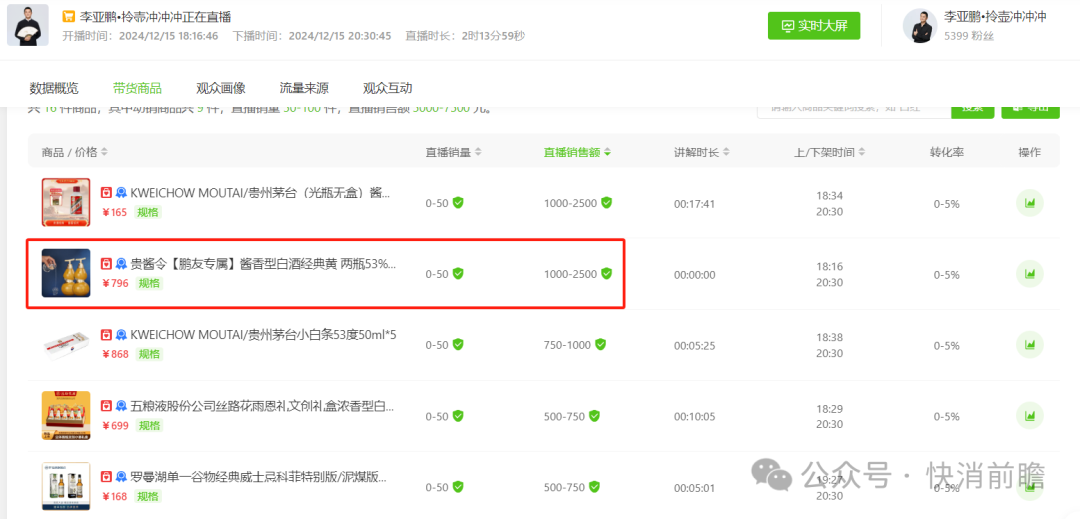1080x519 pixels.
Task: Click the green shield beside 0-50 in the 茅台小白条 row
Action: click(457, 344)
